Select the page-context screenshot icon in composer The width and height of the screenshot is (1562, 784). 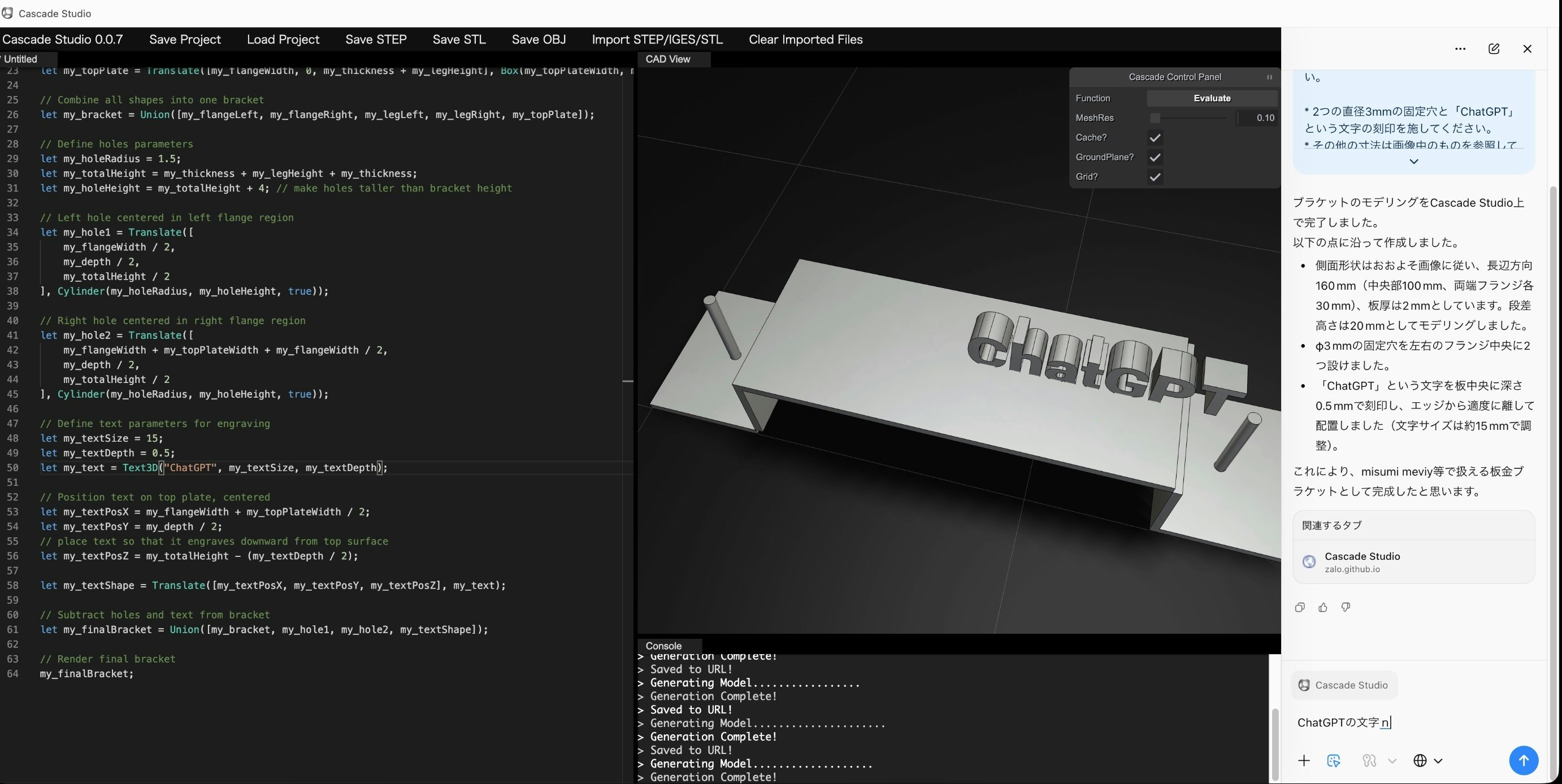point(1334,761)
